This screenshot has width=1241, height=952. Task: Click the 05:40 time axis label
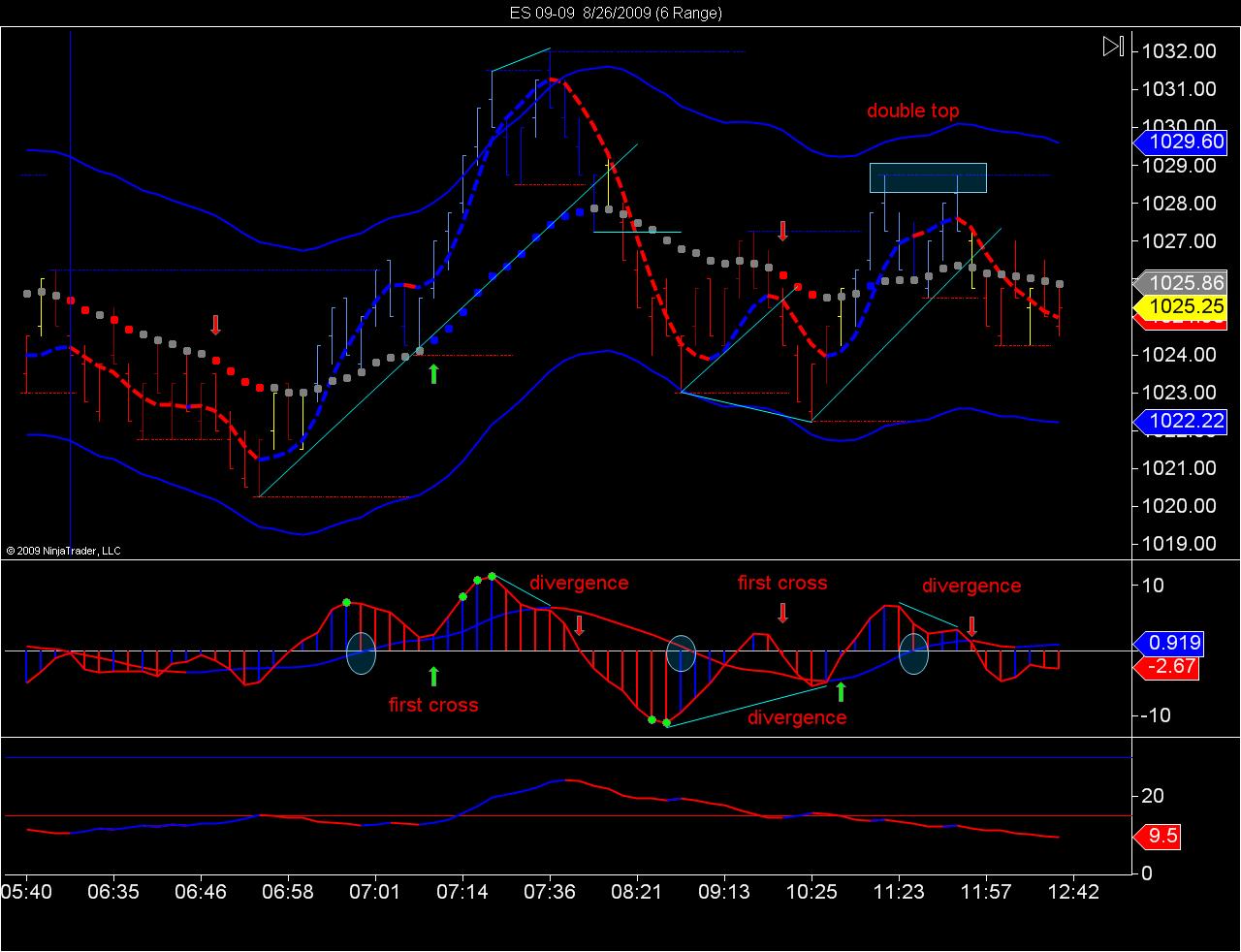pos(26,891)
